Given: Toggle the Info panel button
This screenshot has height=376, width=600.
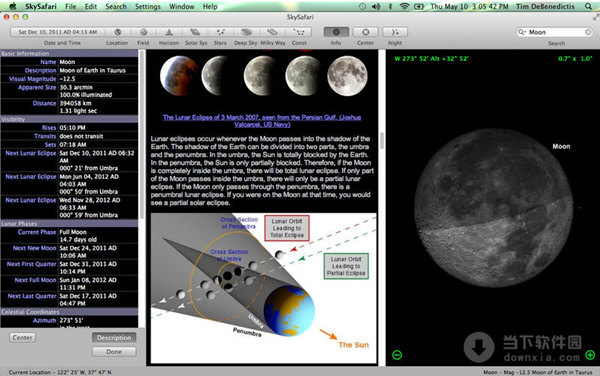Looking at the screenshot, I should tap(336, 32).
